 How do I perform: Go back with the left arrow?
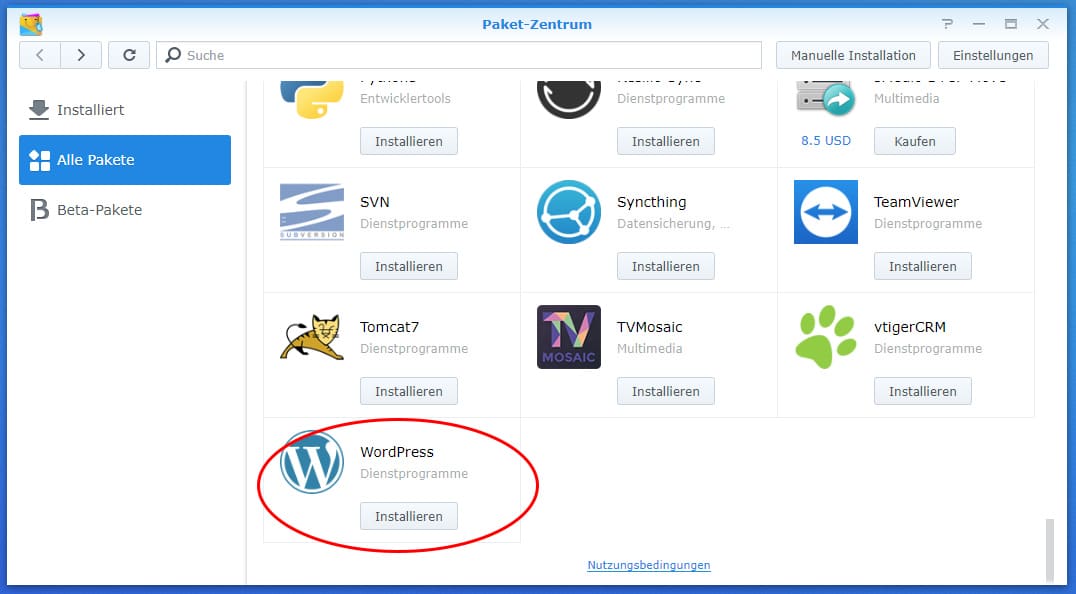point(40,55)
